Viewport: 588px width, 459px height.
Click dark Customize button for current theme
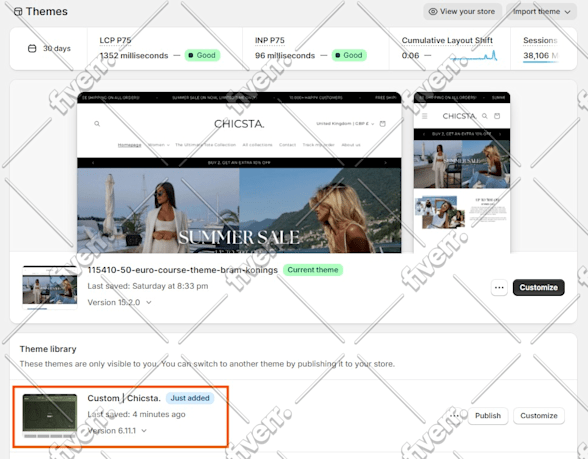click(x=538, y=288)
